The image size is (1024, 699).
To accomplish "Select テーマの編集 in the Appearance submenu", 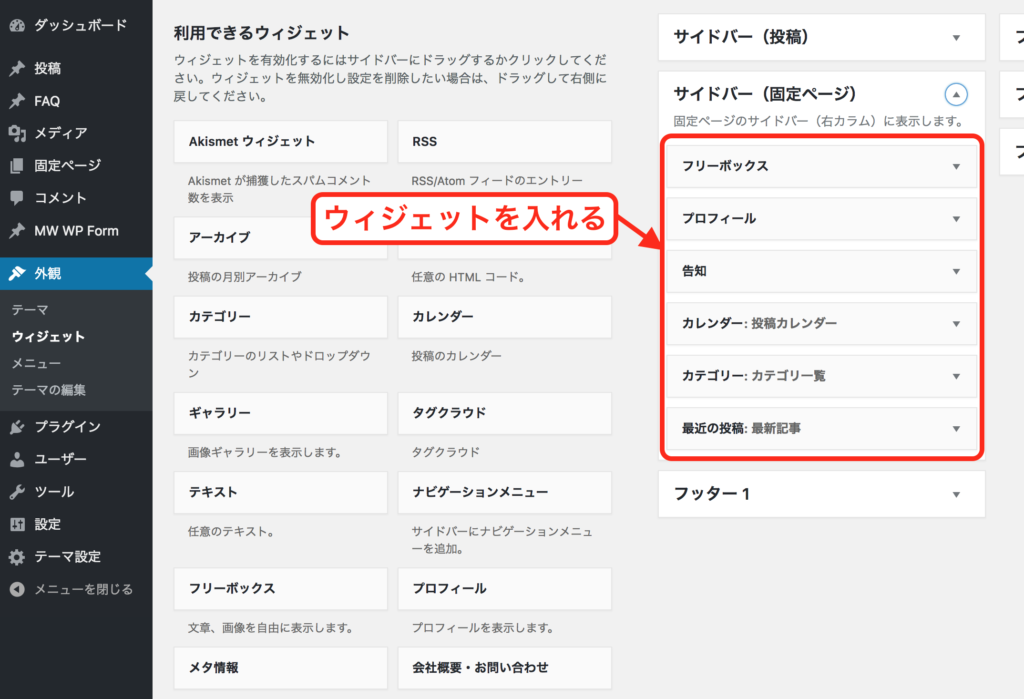I will (49, 390).
